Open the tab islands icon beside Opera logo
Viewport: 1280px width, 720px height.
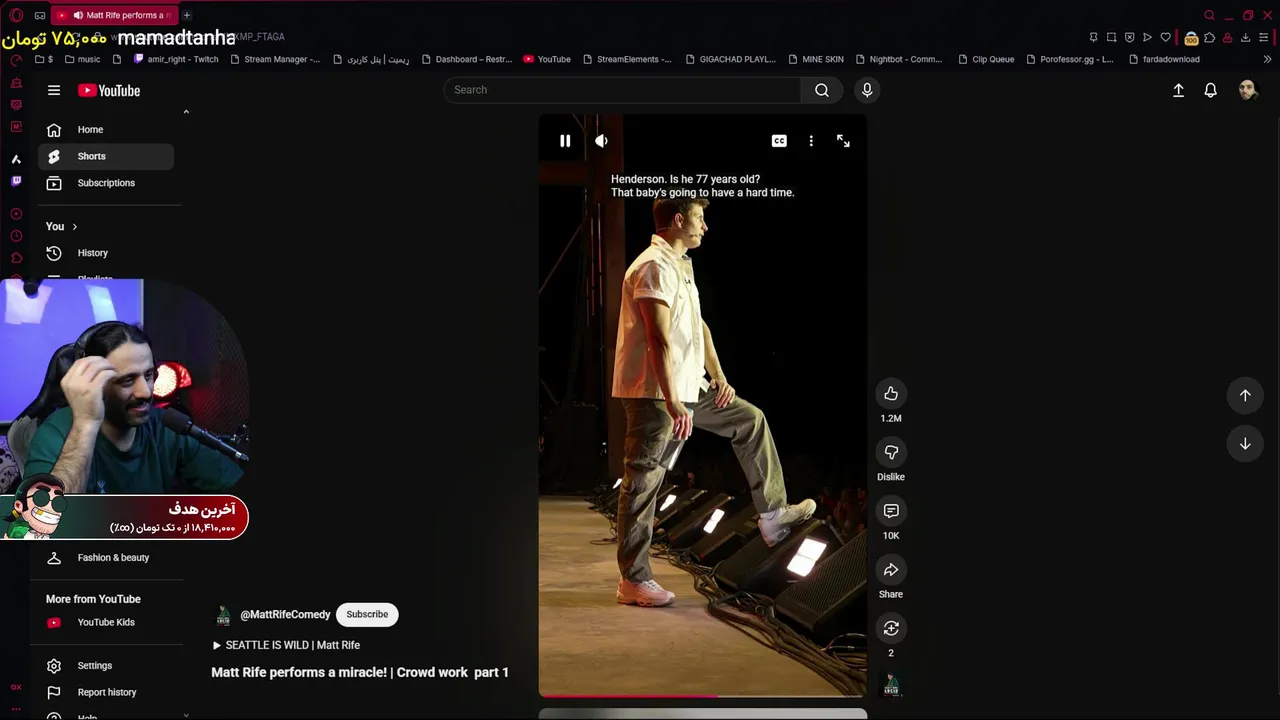(39, 15)
